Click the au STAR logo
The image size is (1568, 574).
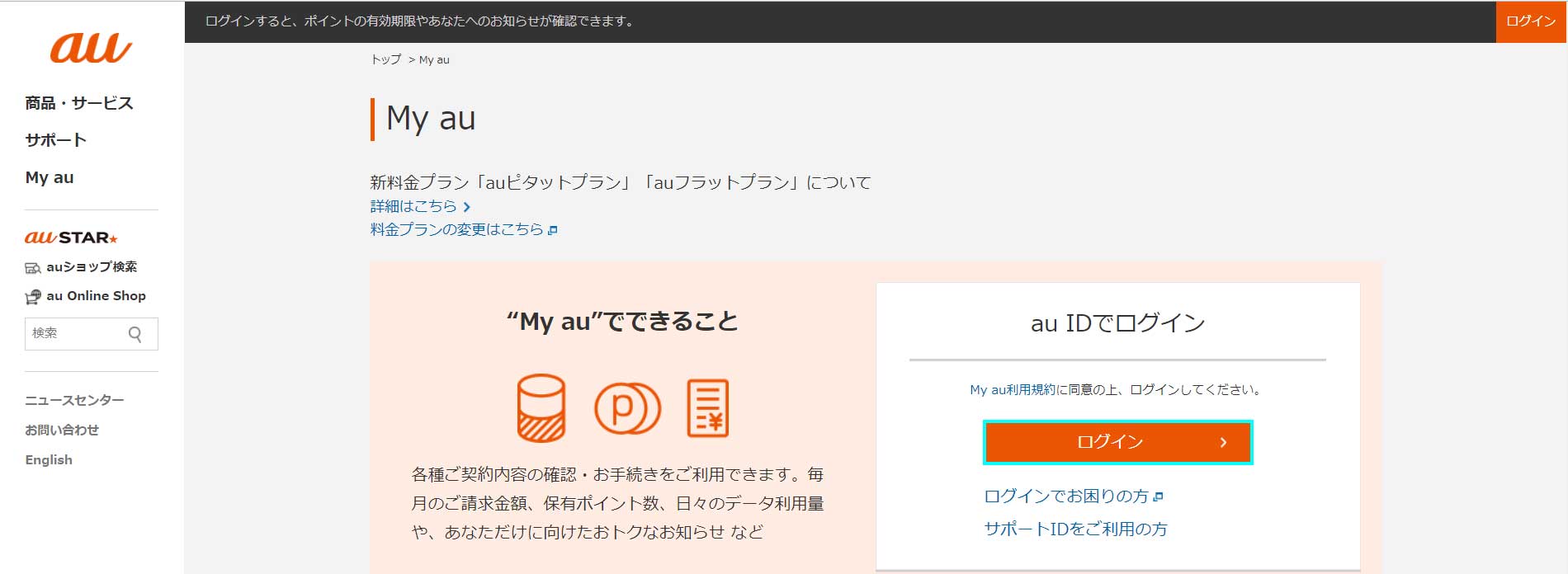point(71,238)
